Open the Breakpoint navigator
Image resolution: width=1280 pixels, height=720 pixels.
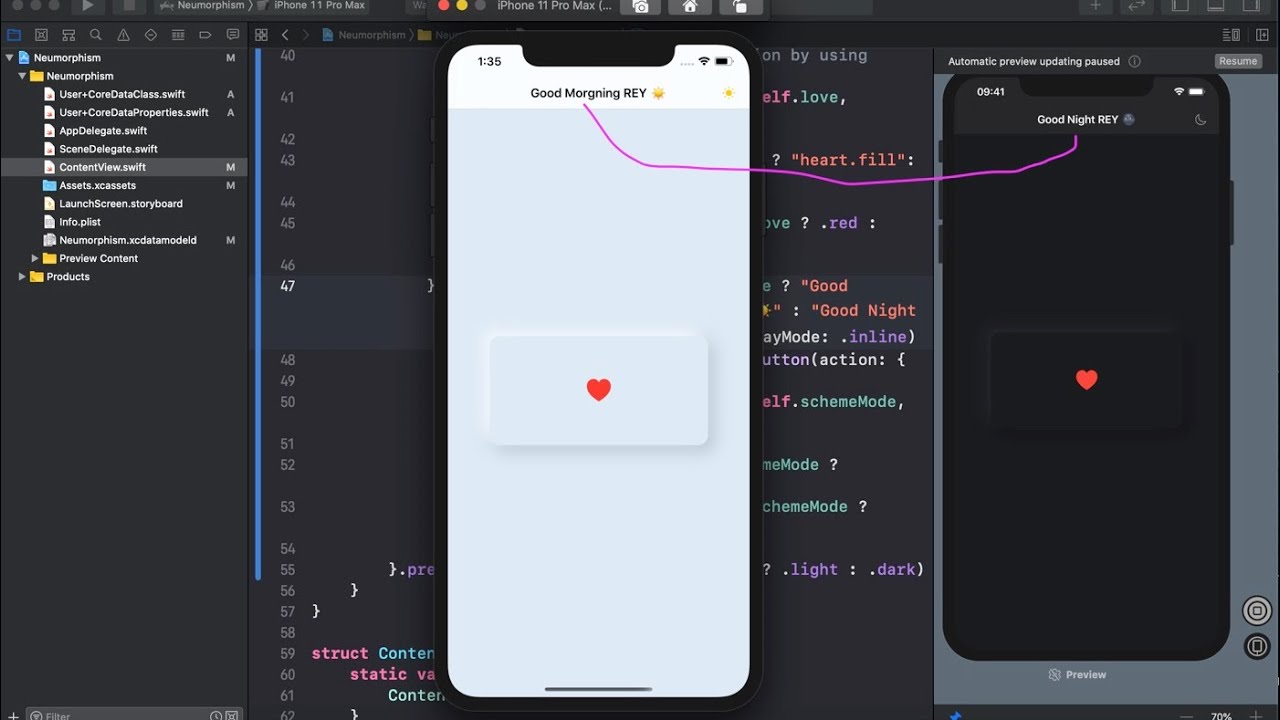tap(205, 35)
